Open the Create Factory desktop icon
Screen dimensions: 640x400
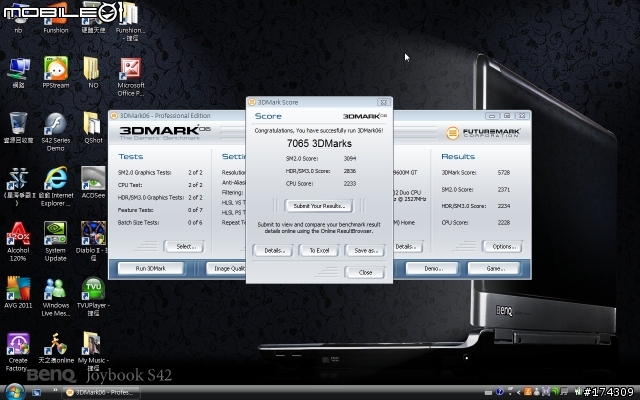17,343
